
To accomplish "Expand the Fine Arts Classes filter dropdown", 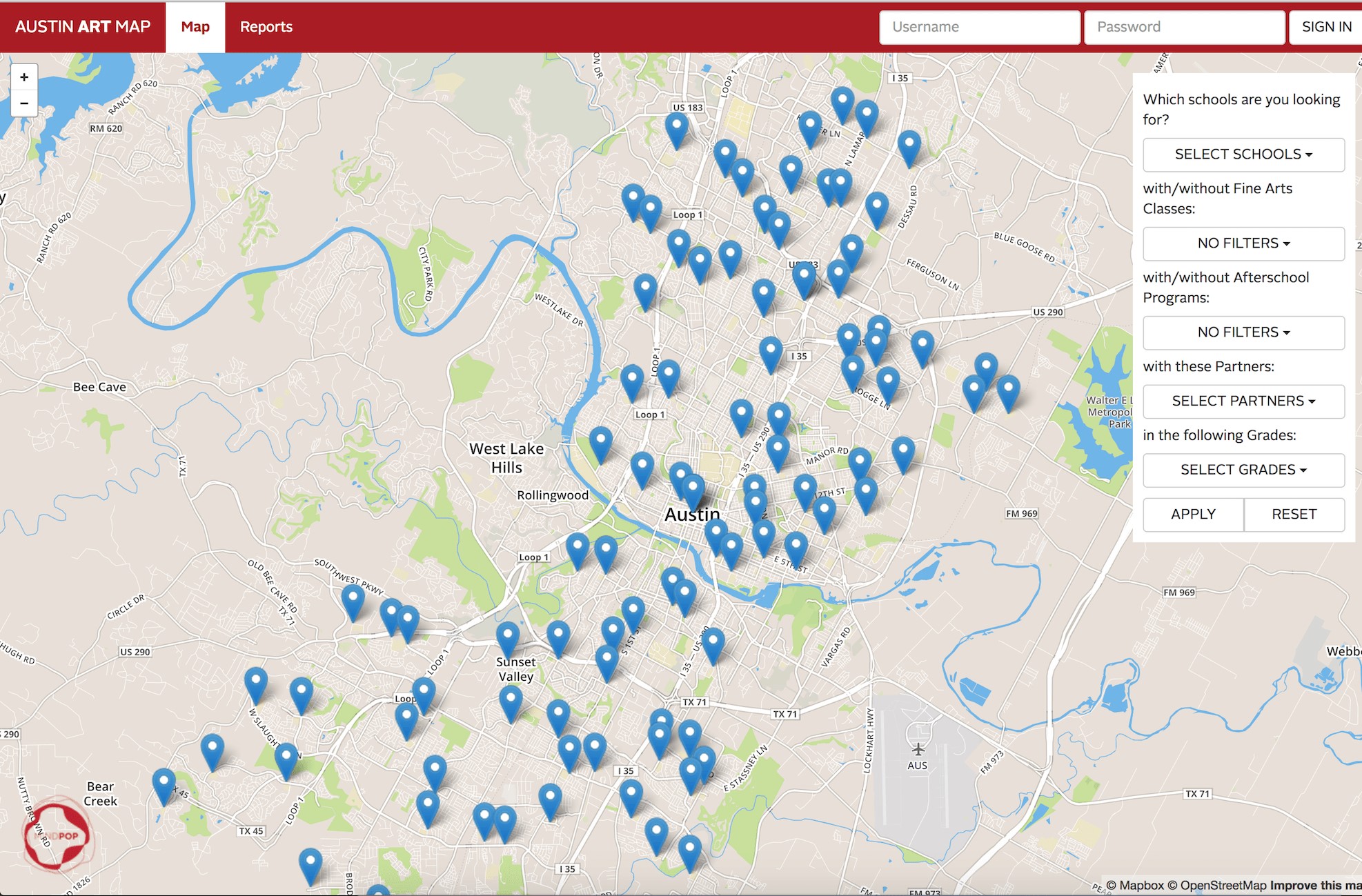I will coord(1243,243).
